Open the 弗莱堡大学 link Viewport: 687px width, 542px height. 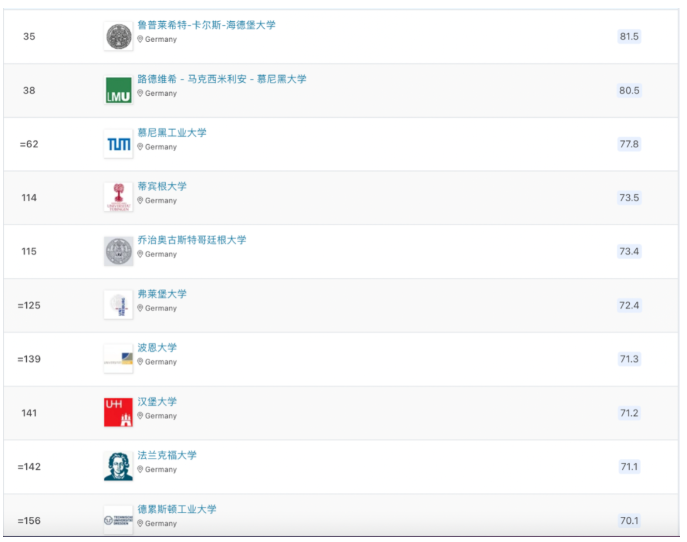[162, 294]
